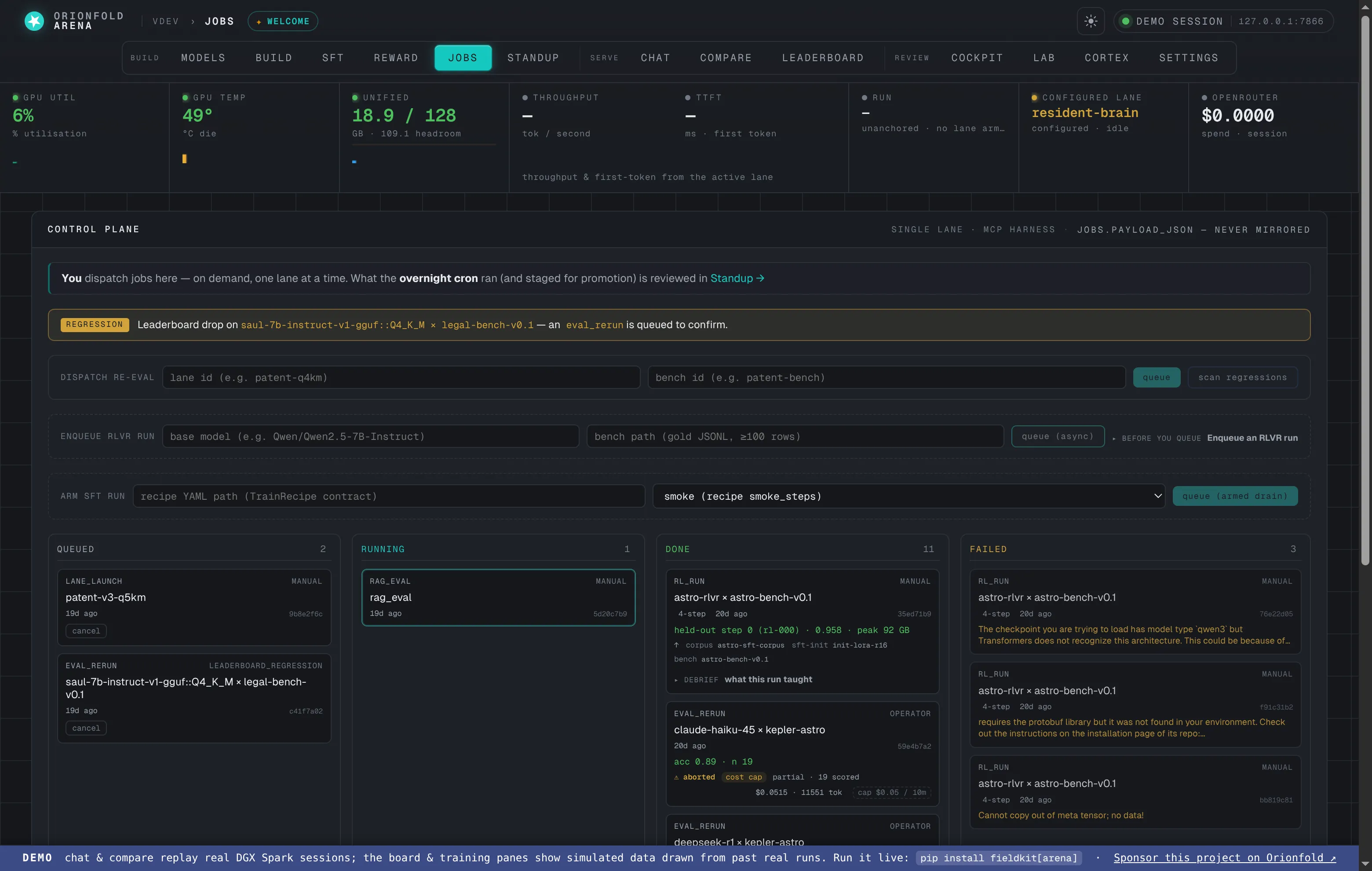
Task: Cancel the saul-7b-instruct eval_rerun job
Action: (86, 728)
